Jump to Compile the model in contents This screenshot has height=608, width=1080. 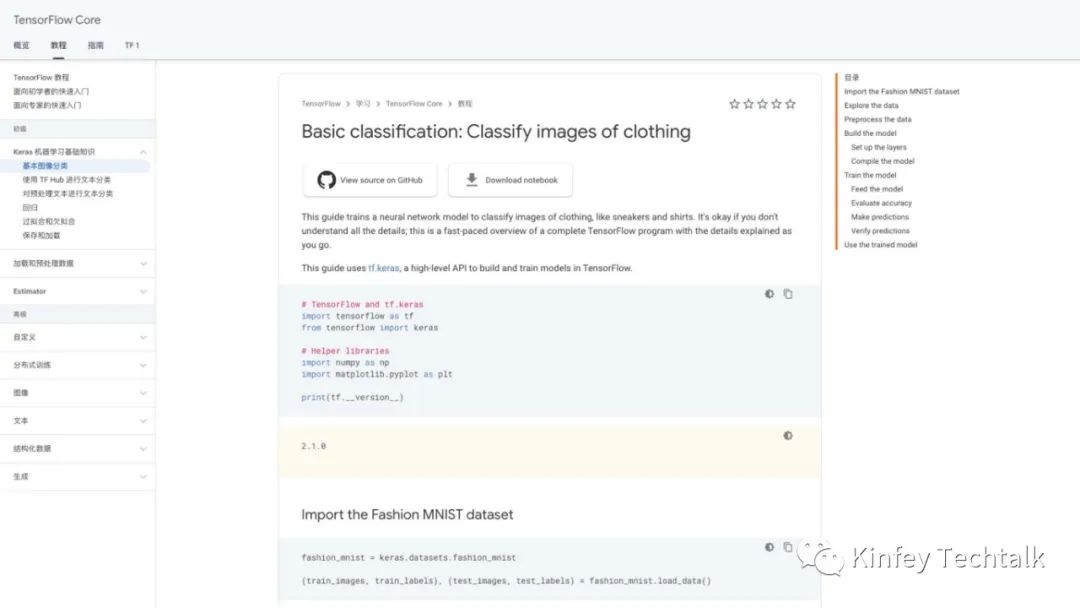tap(882, 161)
